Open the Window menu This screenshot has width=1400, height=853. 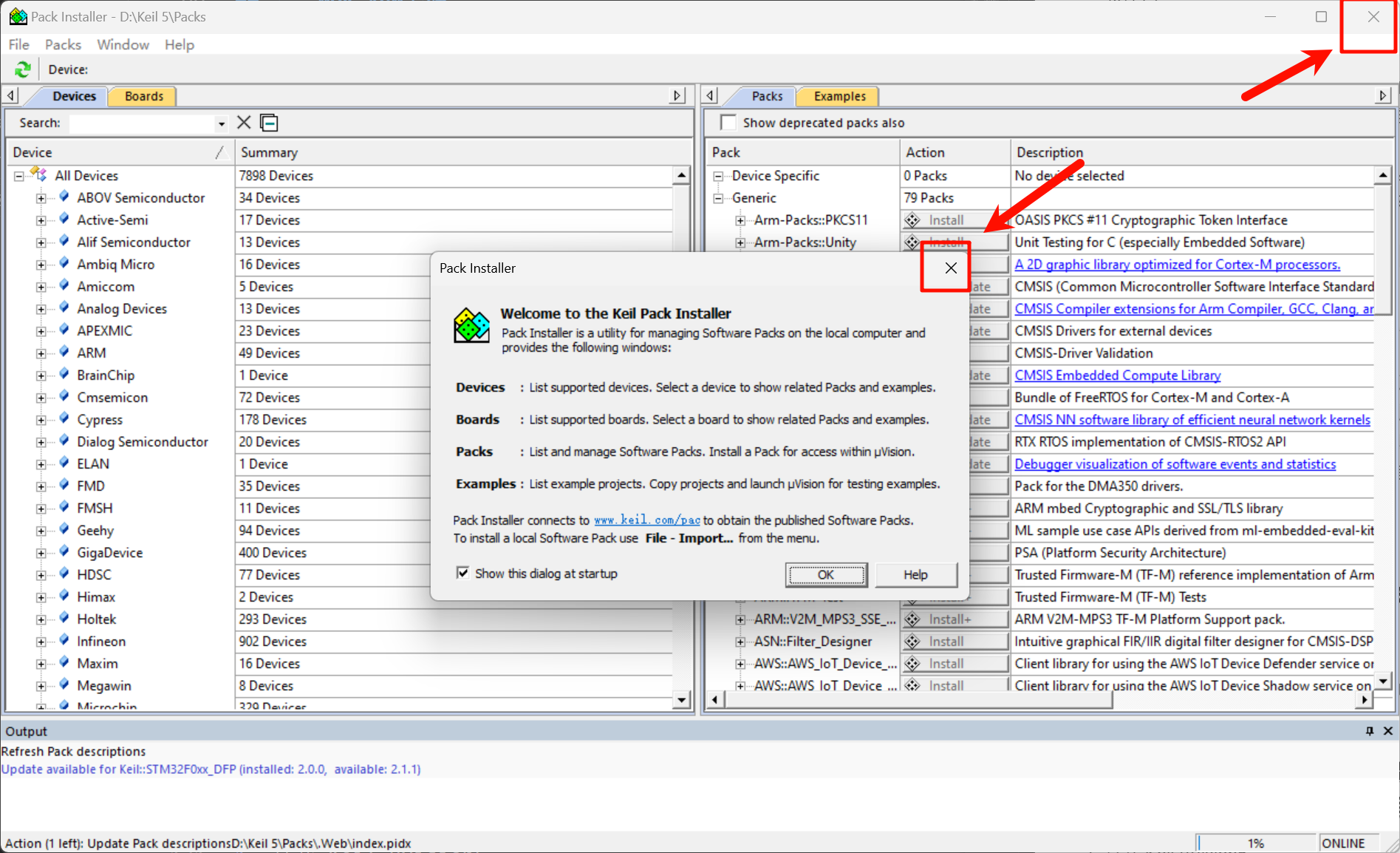(123, 44)
